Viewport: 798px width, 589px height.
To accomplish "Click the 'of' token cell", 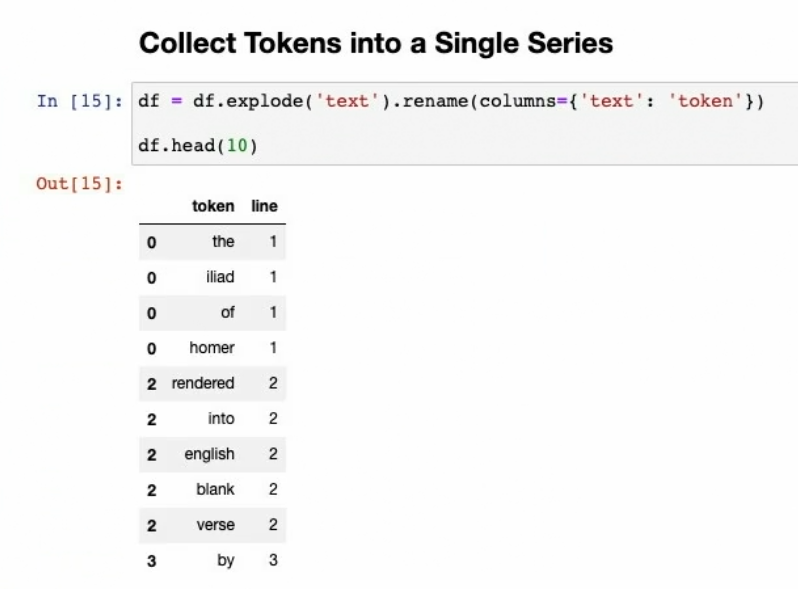I will tap(227, 312).
